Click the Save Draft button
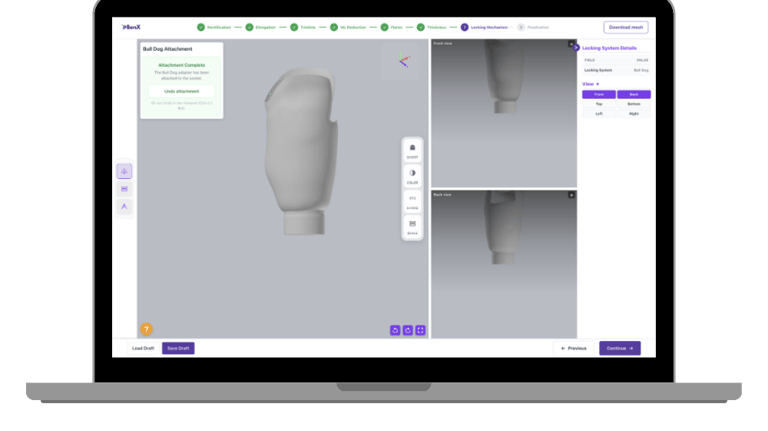Image resolution: width=768 pixels, height=431 pixels. (x=178, y=348)
